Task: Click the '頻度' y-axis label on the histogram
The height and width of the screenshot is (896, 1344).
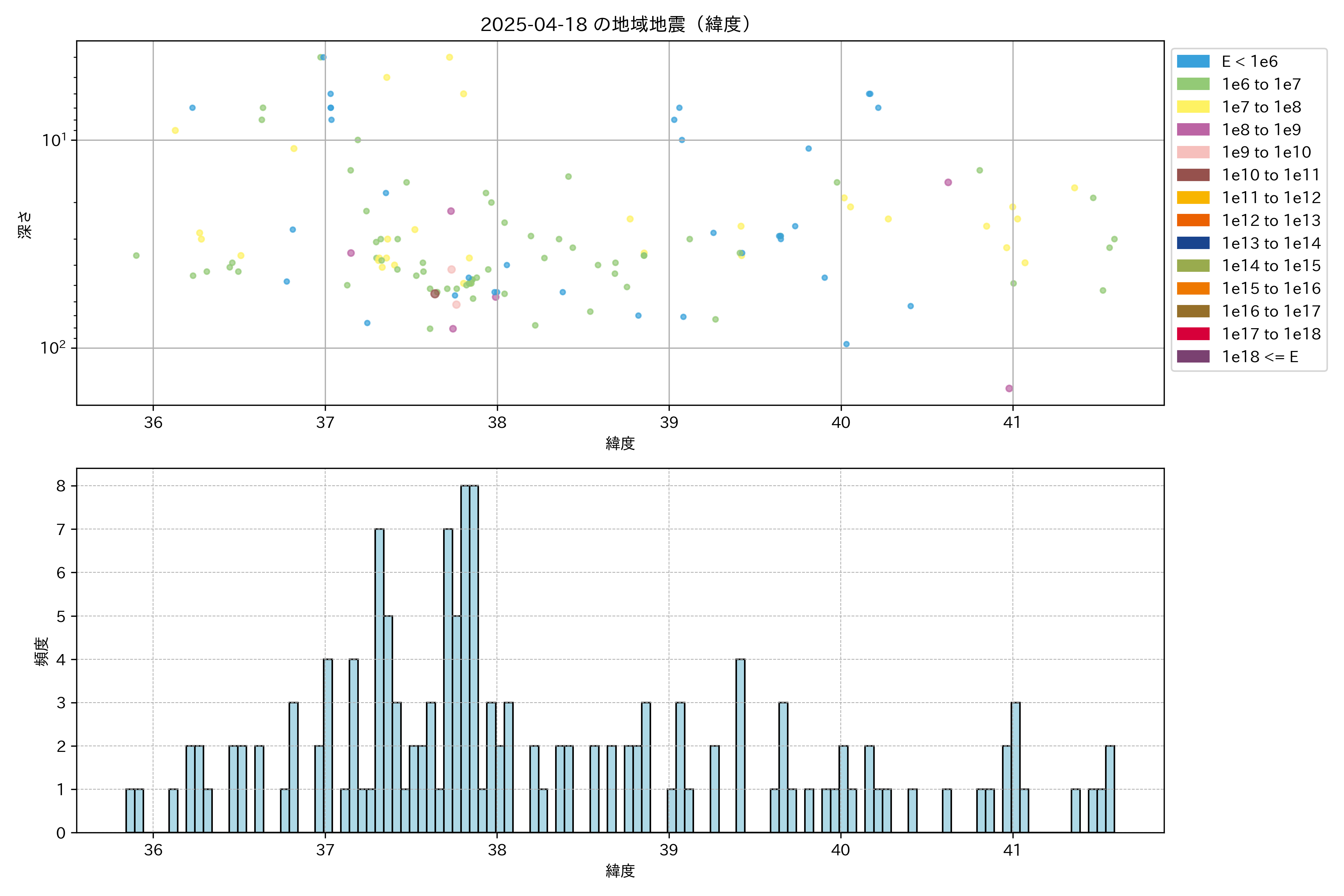Action: tap(42, 651)
